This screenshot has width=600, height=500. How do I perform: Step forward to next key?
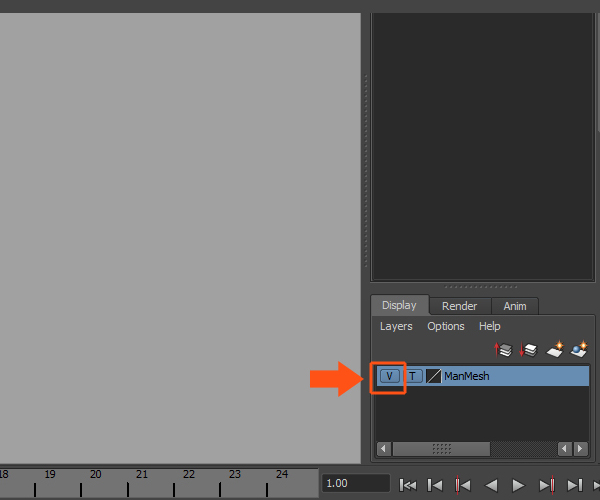tap(547, 485)
